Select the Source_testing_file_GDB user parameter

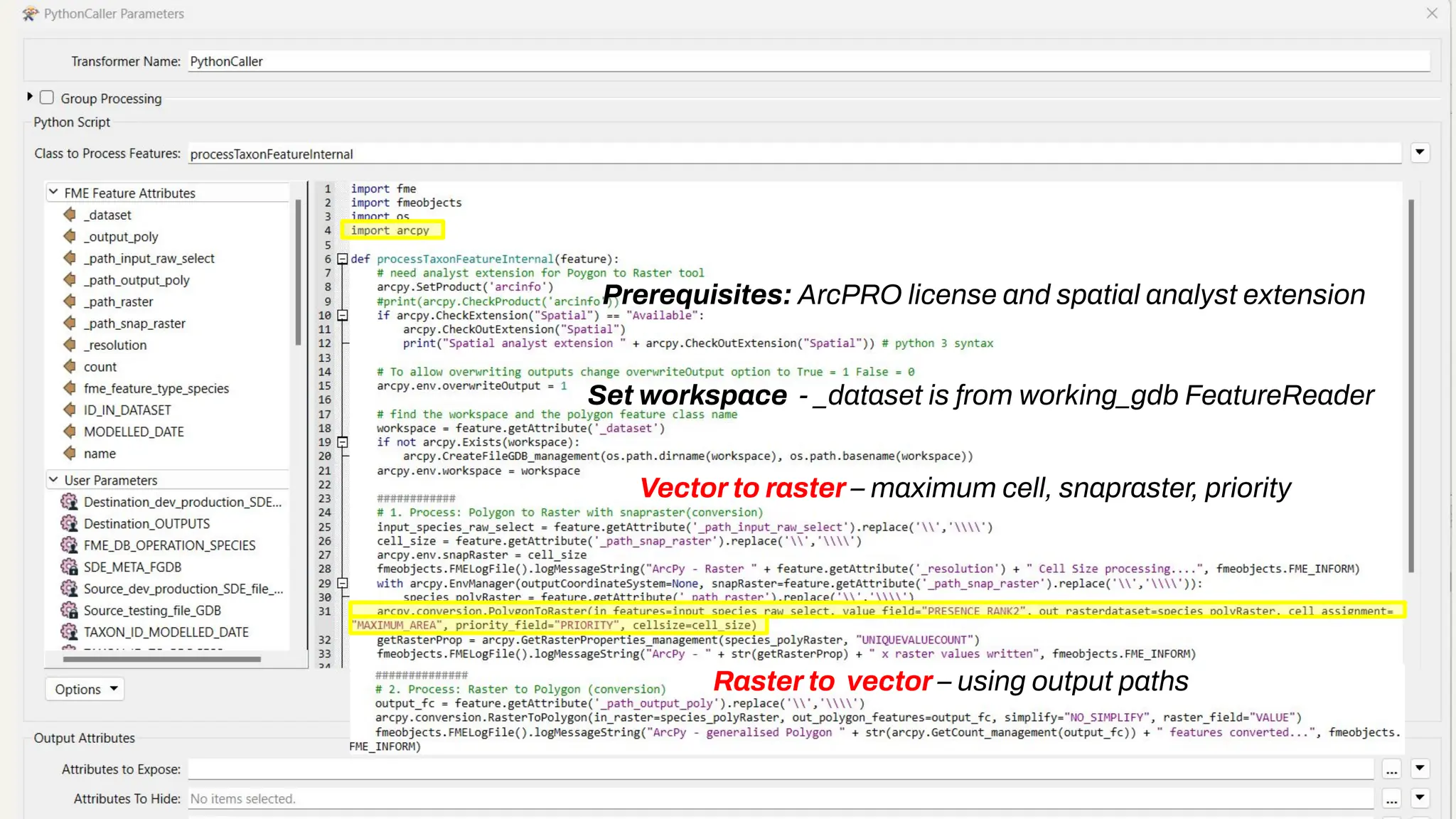coord(168,610)
